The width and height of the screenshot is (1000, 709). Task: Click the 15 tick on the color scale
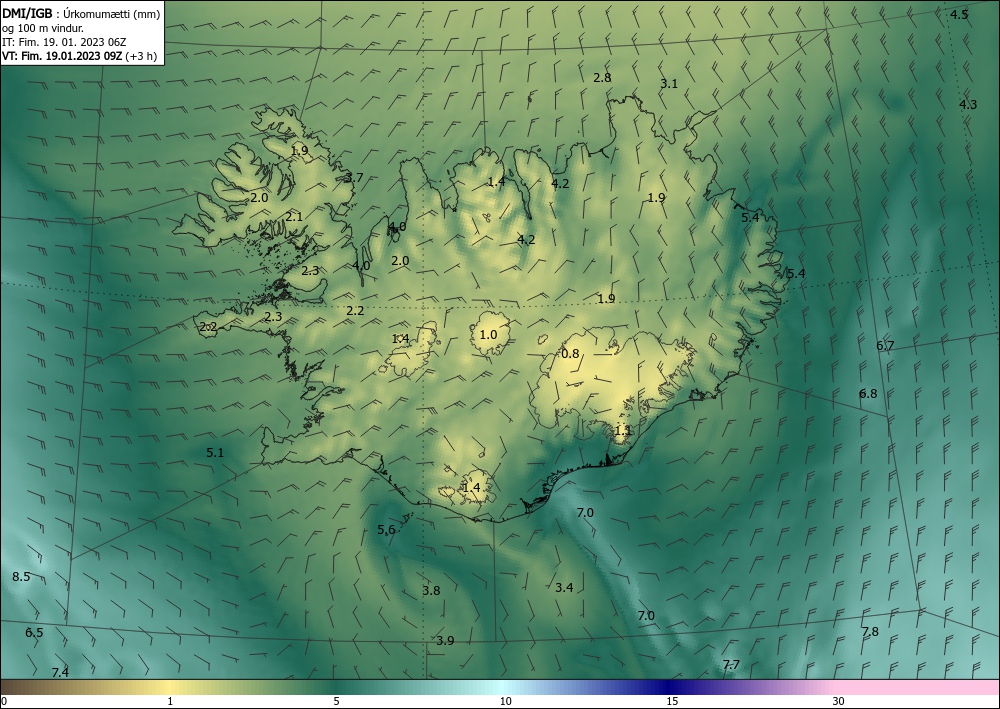point(672,701)
